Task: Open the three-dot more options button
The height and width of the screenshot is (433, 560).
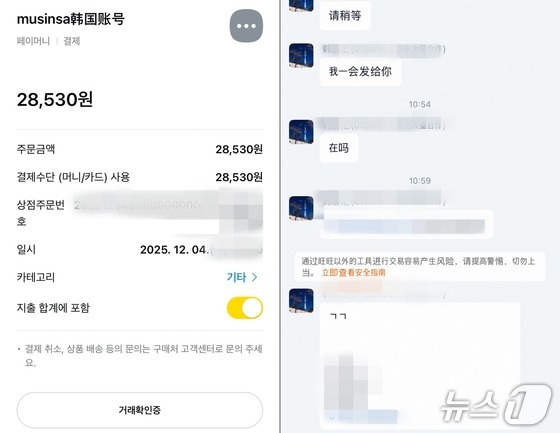Action: click(x=246, y=26)
